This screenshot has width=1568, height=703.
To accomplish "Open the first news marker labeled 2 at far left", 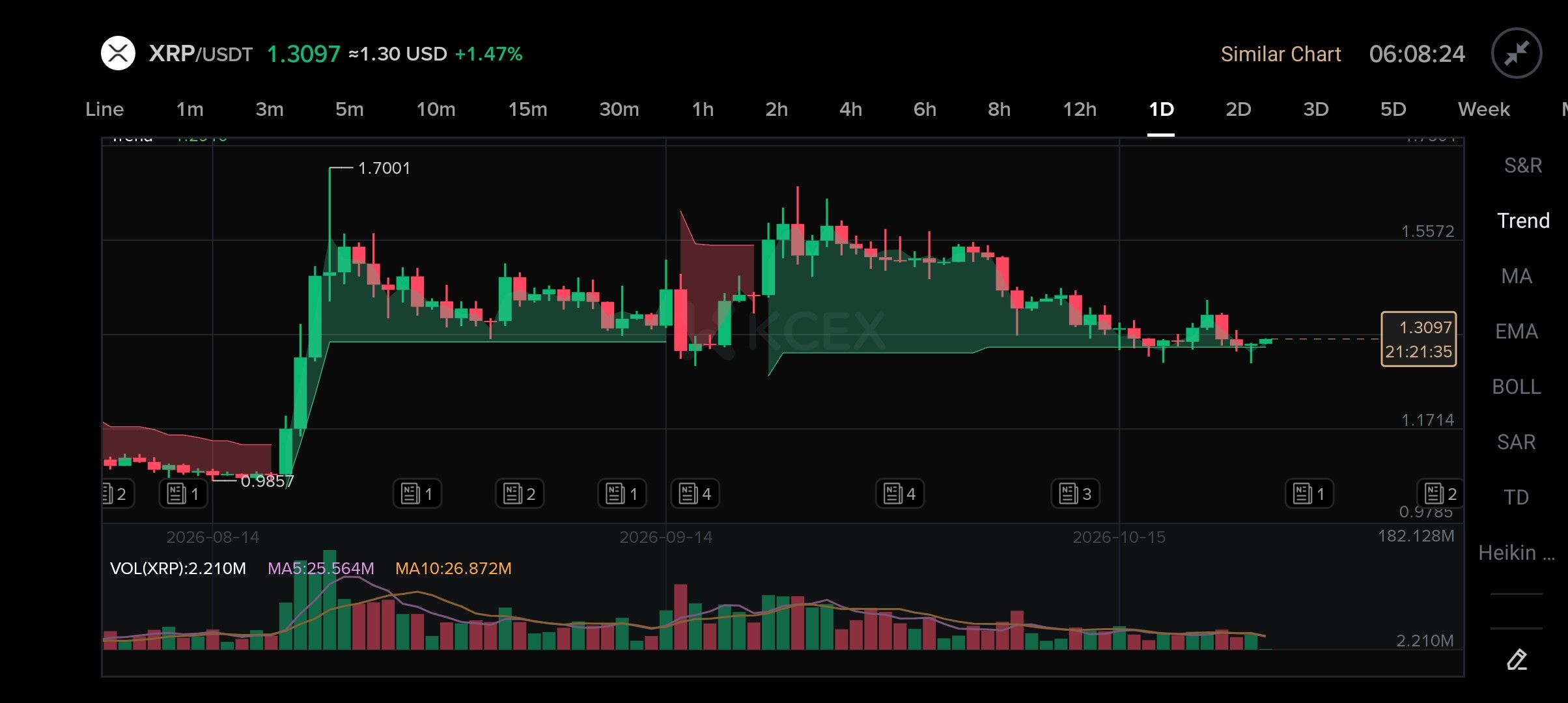I will point(117,494).
